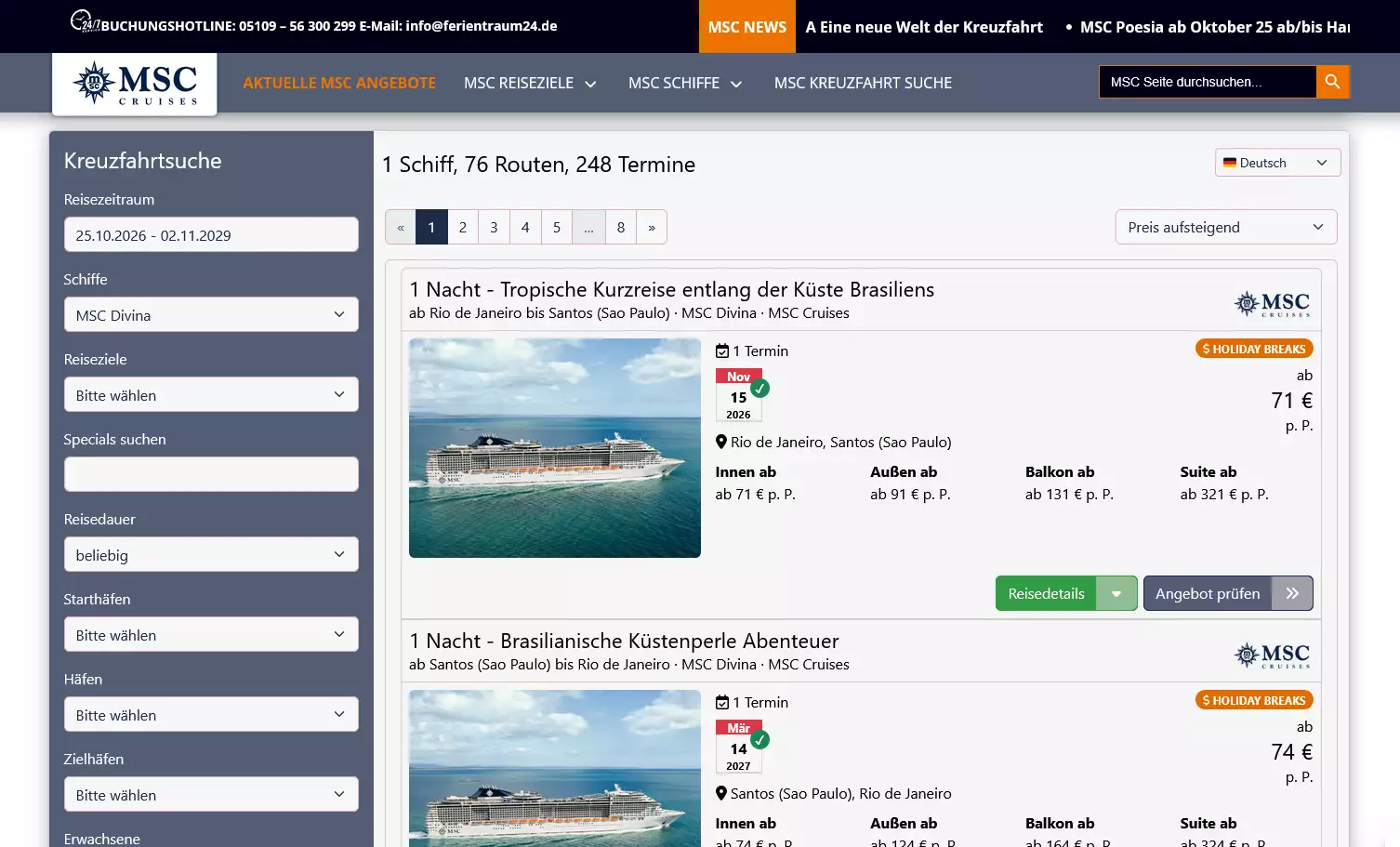
Task: Click MSC logo on Brasilianische Küstenperle card
Action: point(1272,655)
